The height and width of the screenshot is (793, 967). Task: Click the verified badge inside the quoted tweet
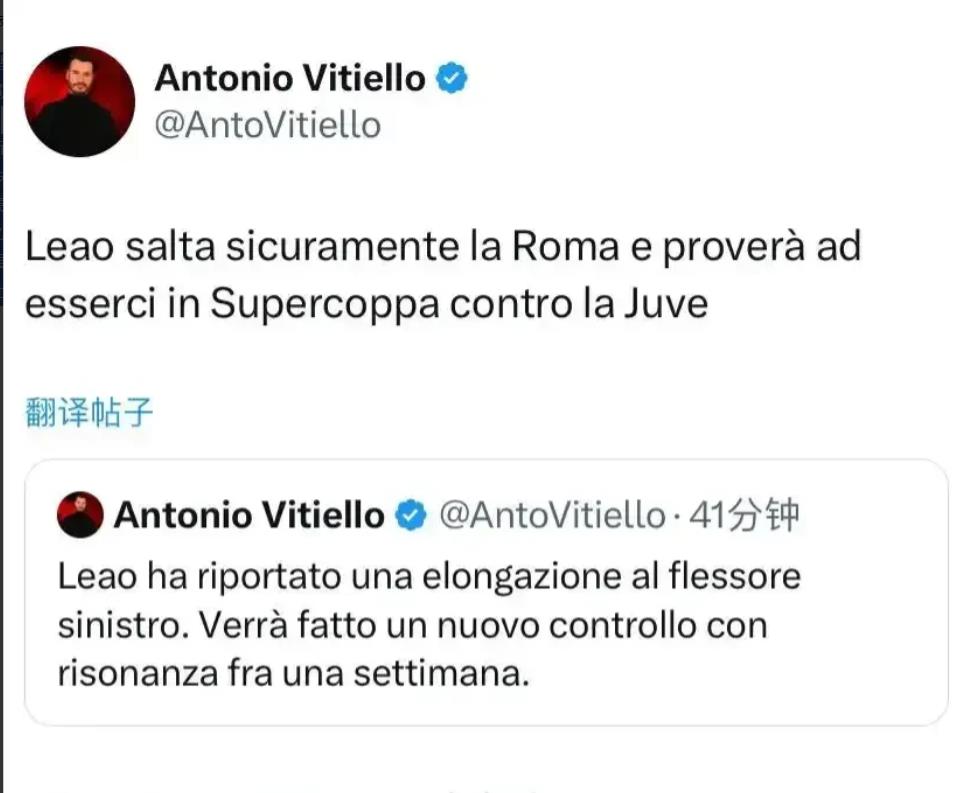tap(411, 516)
